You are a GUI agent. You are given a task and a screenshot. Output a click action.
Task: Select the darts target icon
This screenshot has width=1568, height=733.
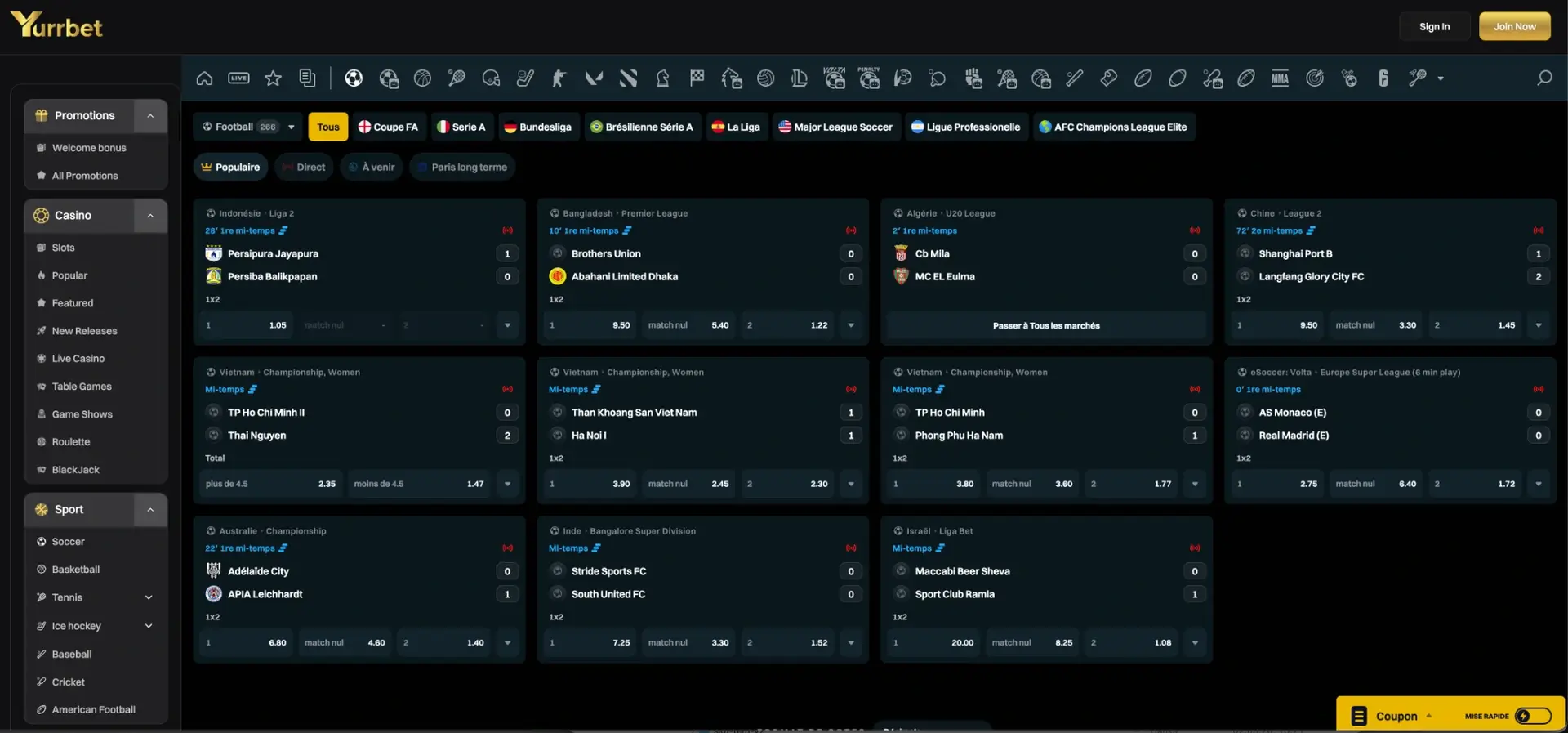click(x=1315, y=78)
